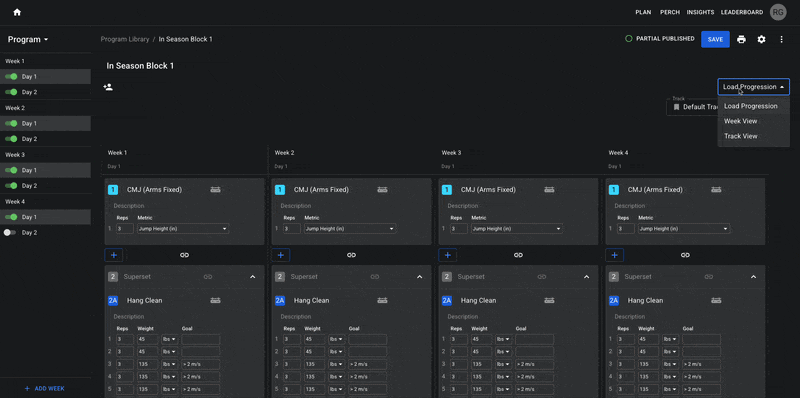Click the add athlete person icon

point(108,87)
